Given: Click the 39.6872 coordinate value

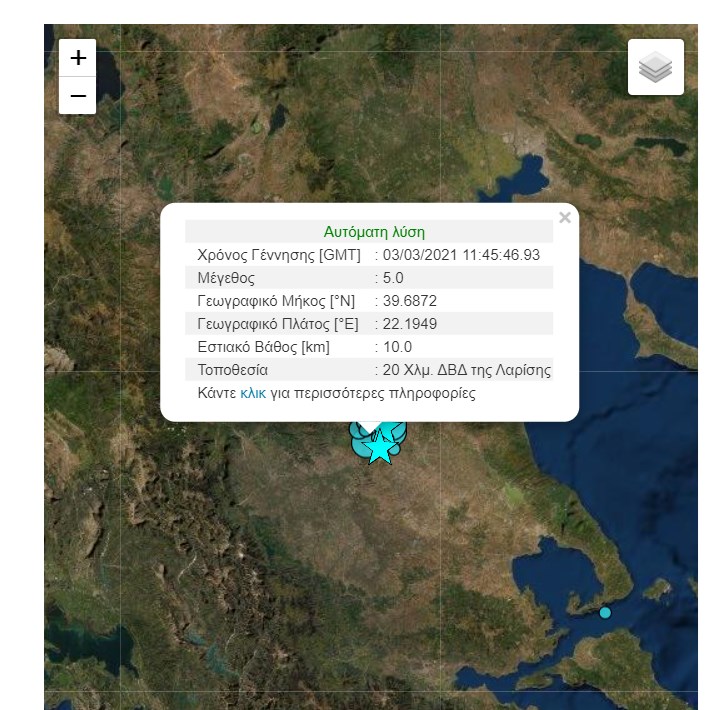Looking at the screenshot, I should pos(410,301).
